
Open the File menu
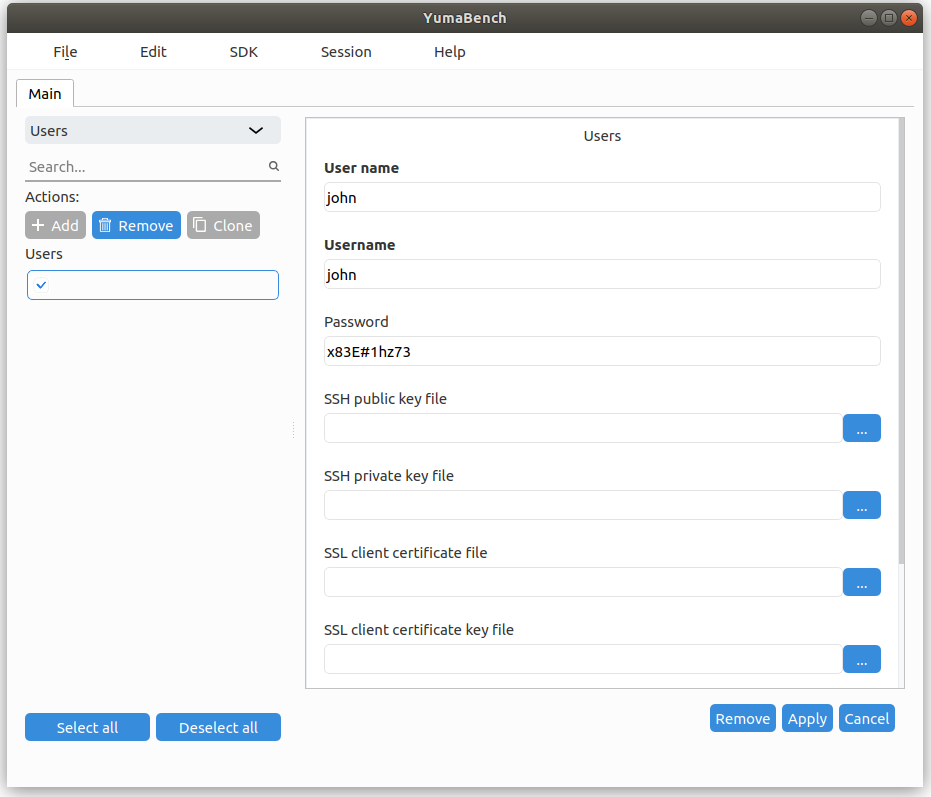(65, 52)
